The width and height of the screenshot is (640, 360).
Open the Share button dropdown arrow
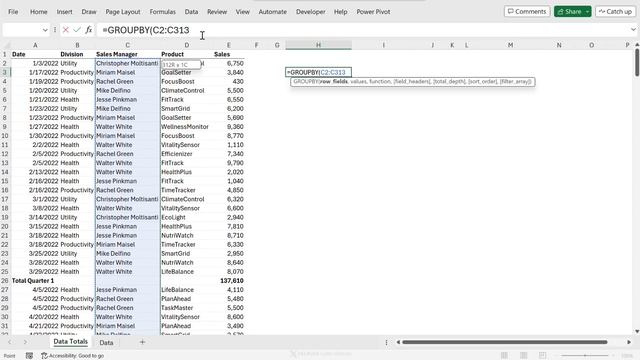tap(587, 11)
